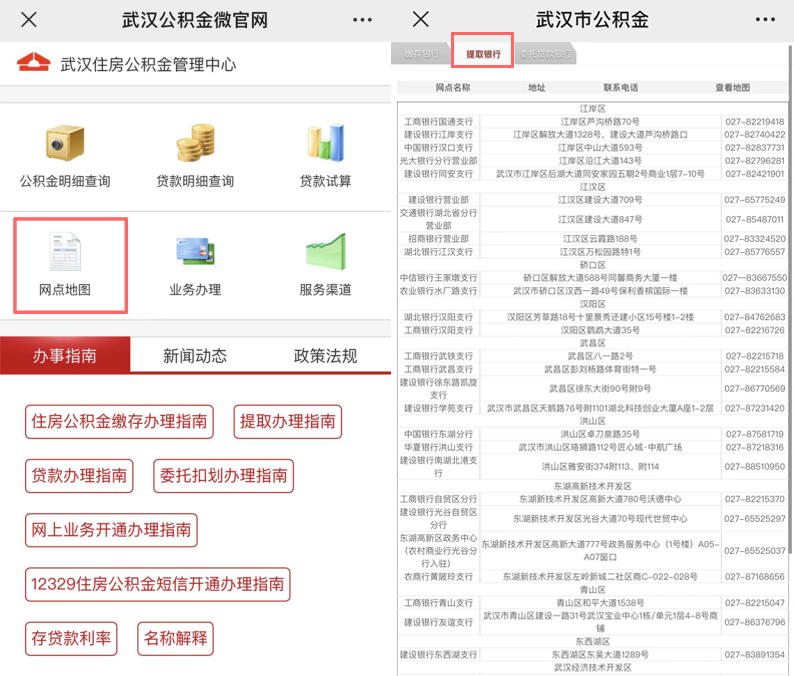Click phone number 027-83324520
Screen dimensions: 794x676
pos(755,238)
